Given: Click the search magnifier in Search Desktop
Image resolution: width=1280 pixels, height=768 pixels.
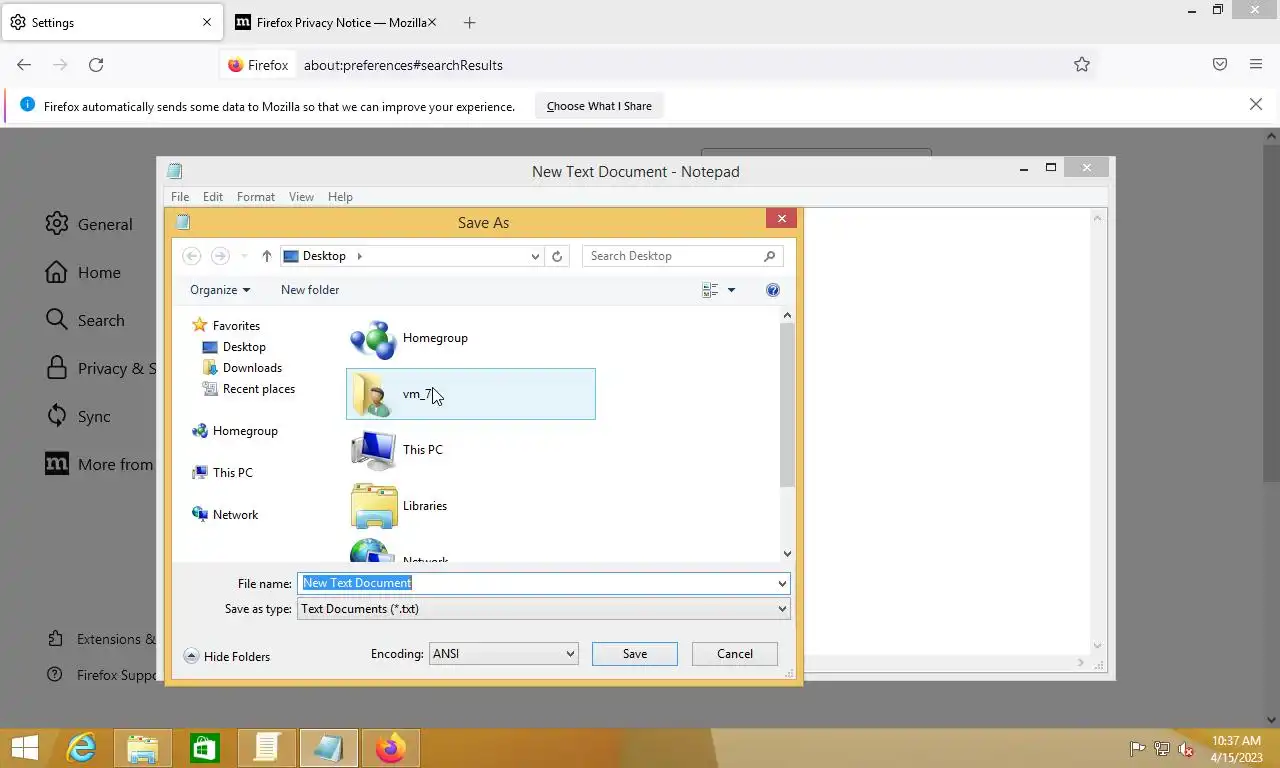Looking at the screenshot, I should pos(769,256).
